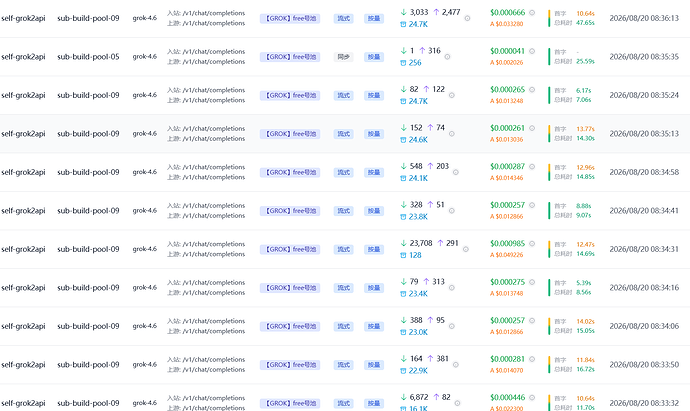The height and width of the screenshot is (411, 690).
Task: Click the 【GROK】free号池 tag in the 08:35:24 row
Action: 290,95
